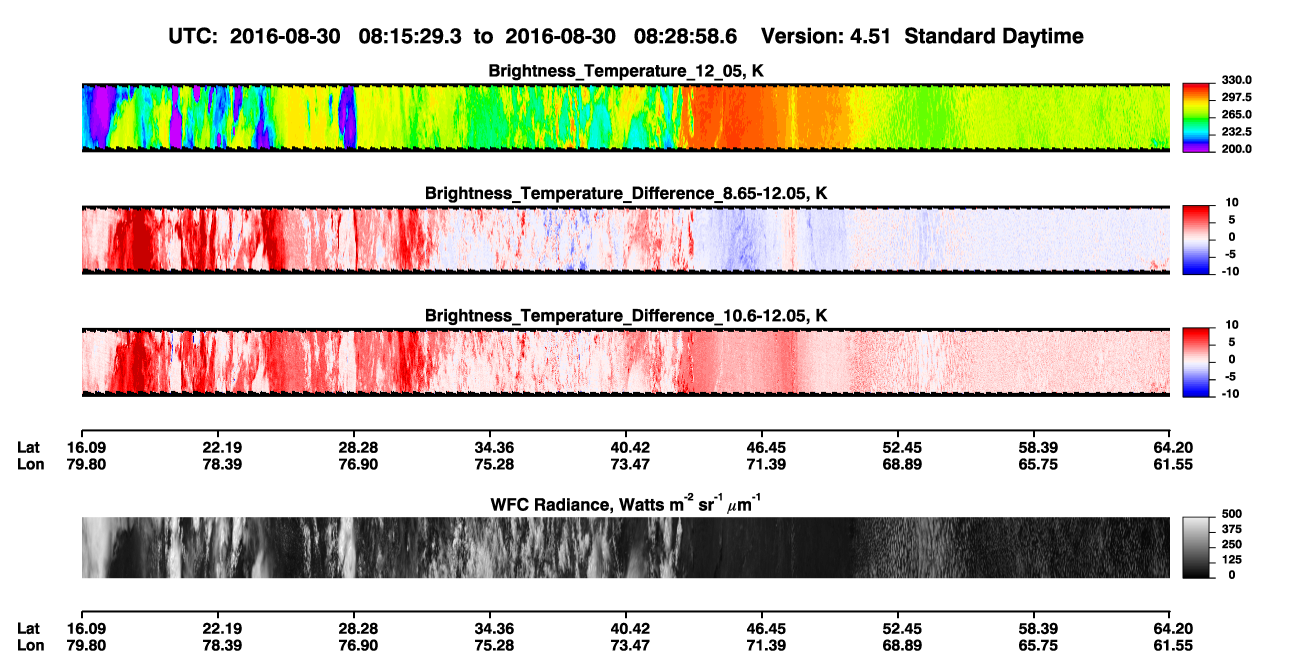The height and width of the screenshot is (667, 1300).
Task: Click the 'Standard Daytime' text in the header
Action: tap(994, 37)
